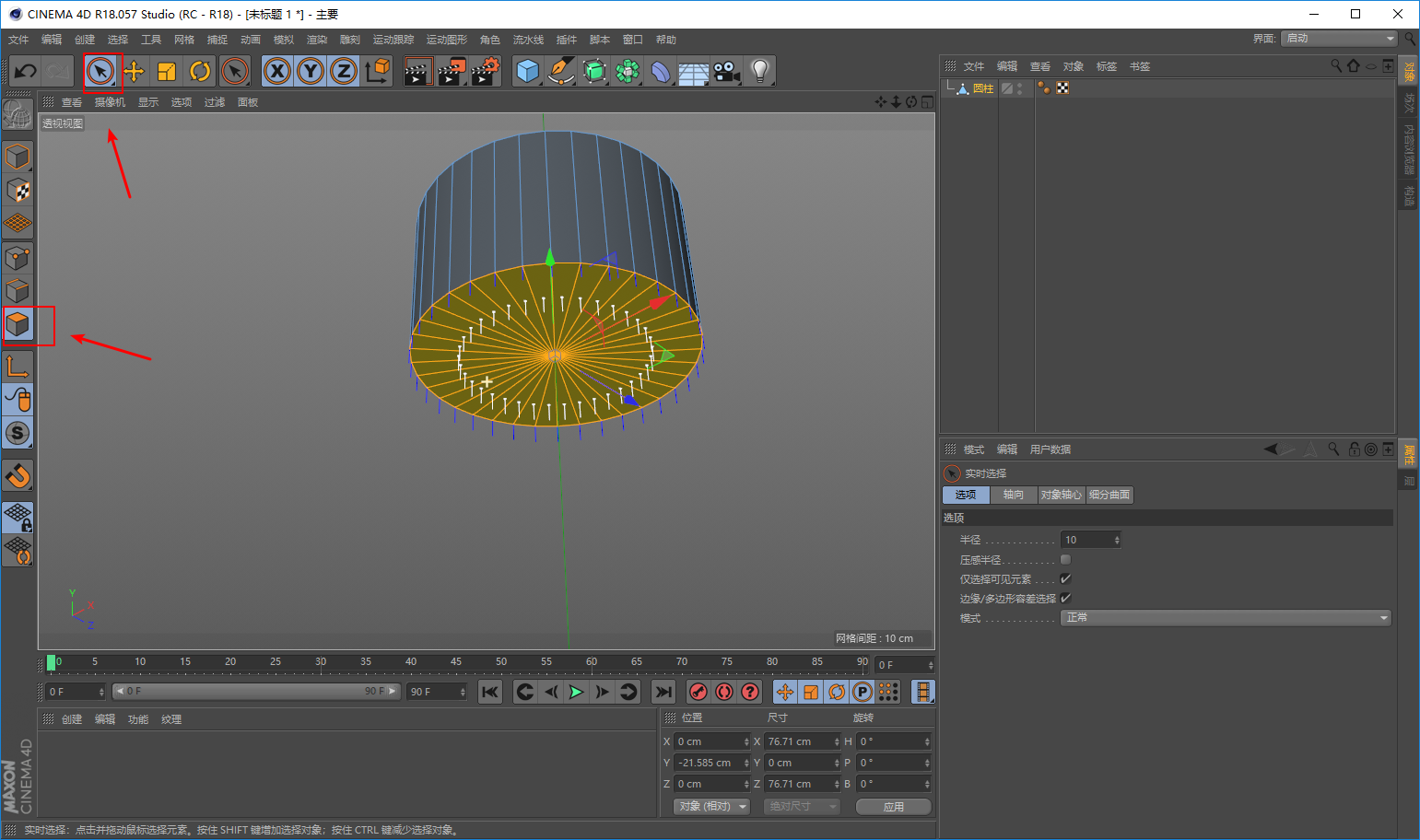Add a Cube primitive object
The width and height of the screenshot is (1420, 840).
point(528,71)
